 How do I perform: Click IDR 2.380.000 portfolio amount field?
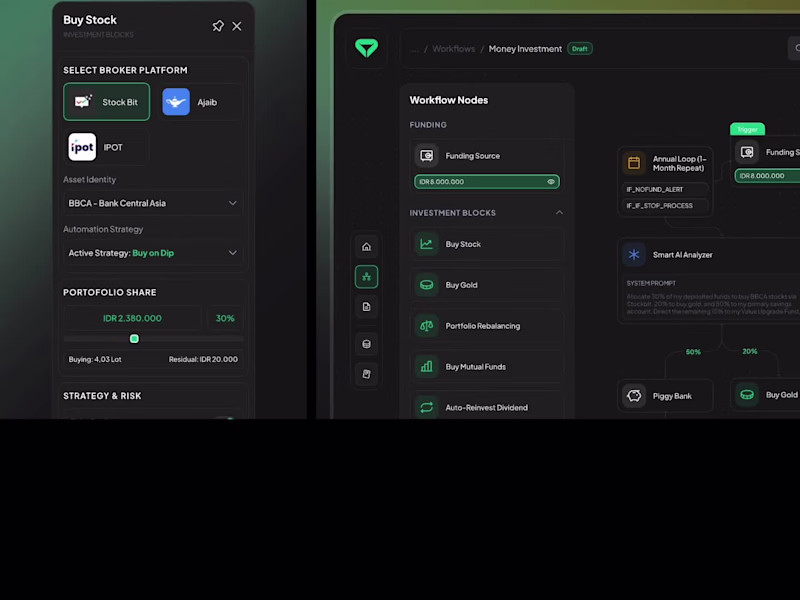[x=132, y=318]
